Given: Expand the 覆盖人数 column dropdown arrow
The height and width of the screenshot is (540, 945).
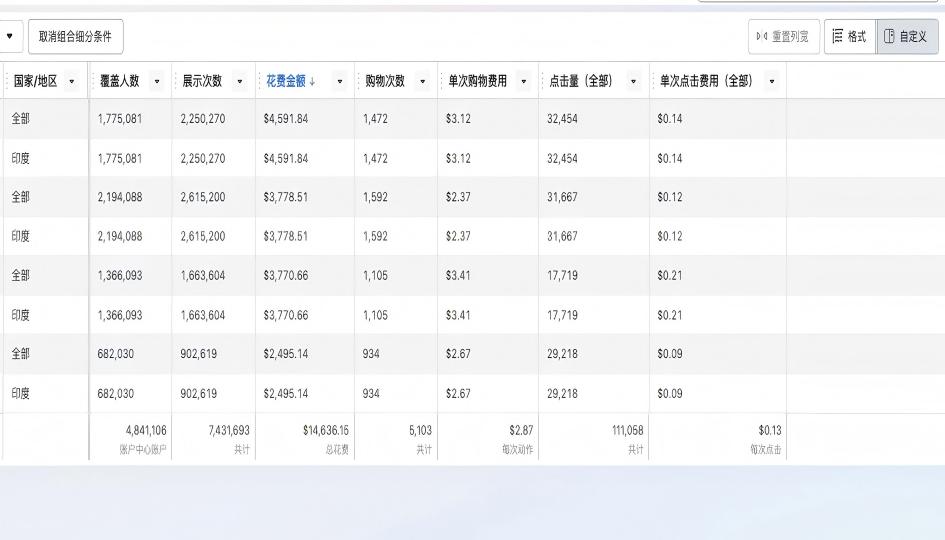Looking at the screenshot, I should (155, 81).
